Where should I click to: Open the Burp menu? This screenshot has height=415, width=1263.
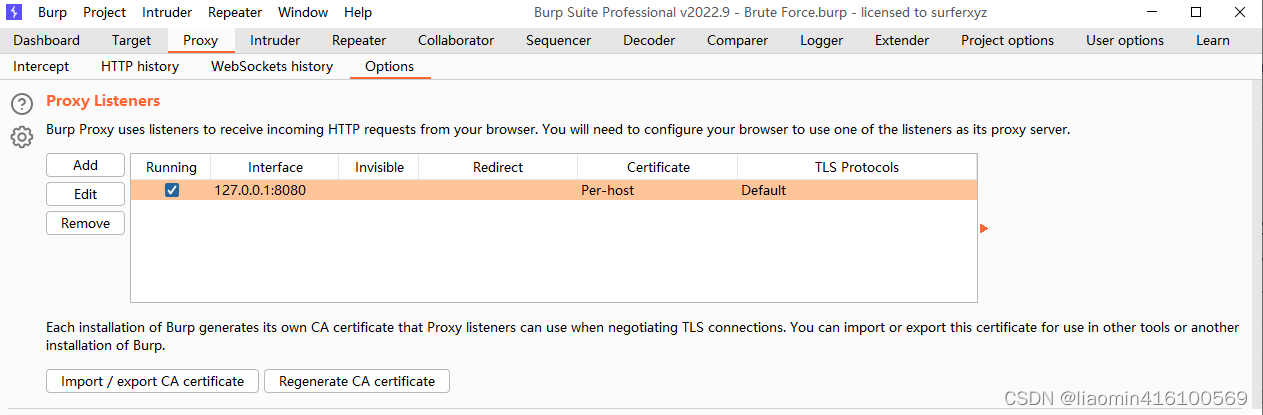pos(52,13)
